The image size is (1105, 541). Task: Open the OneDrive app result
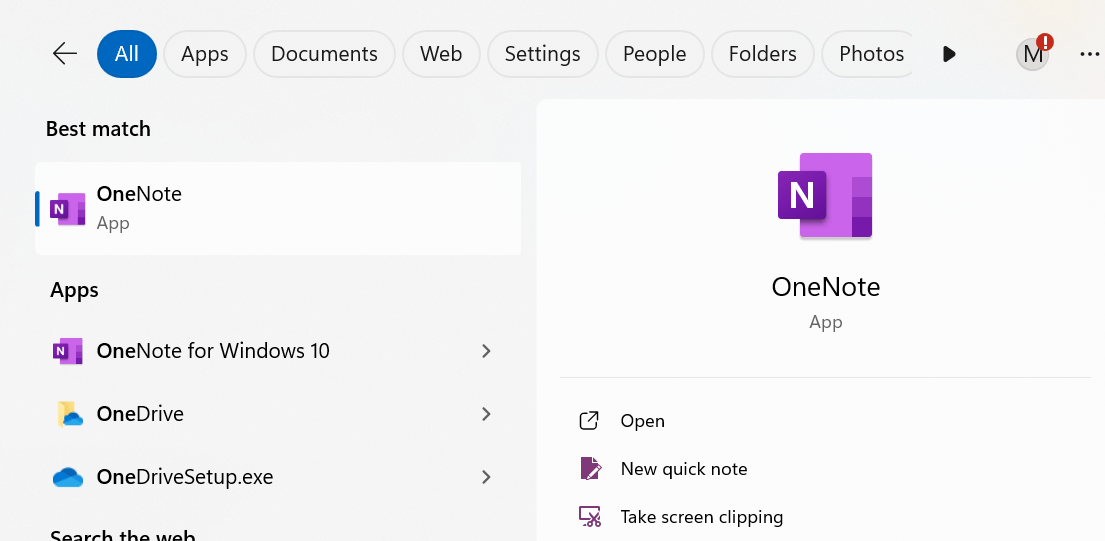point(278,413)
